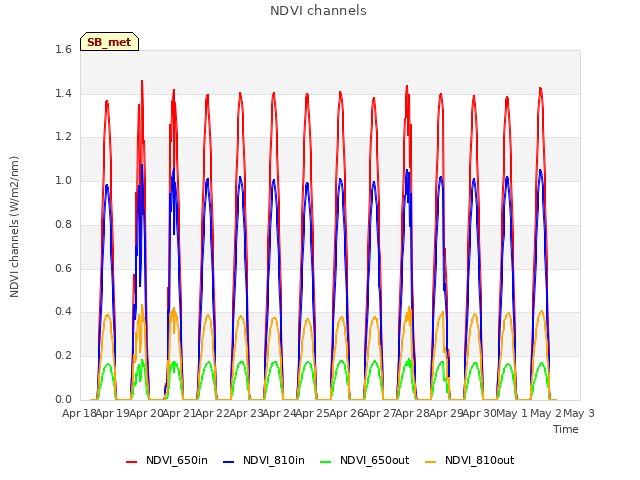Viewport: 640px width, 480px height.
Task: Click the blue NDVI_810in legend swatch
Action: (229, 462)
